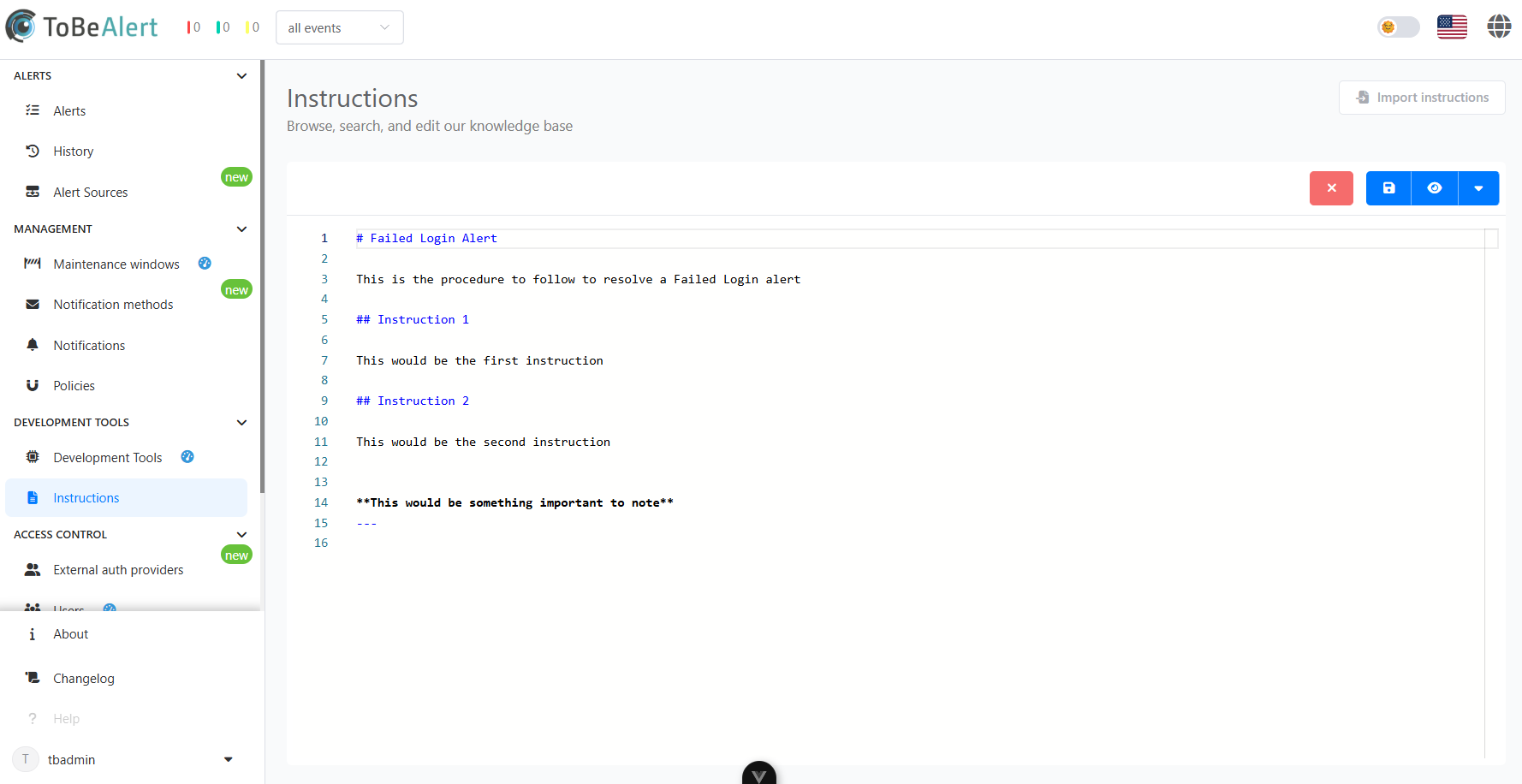Select the US flag language icon
The image size is (1522, 784).
pos(1452,27)
